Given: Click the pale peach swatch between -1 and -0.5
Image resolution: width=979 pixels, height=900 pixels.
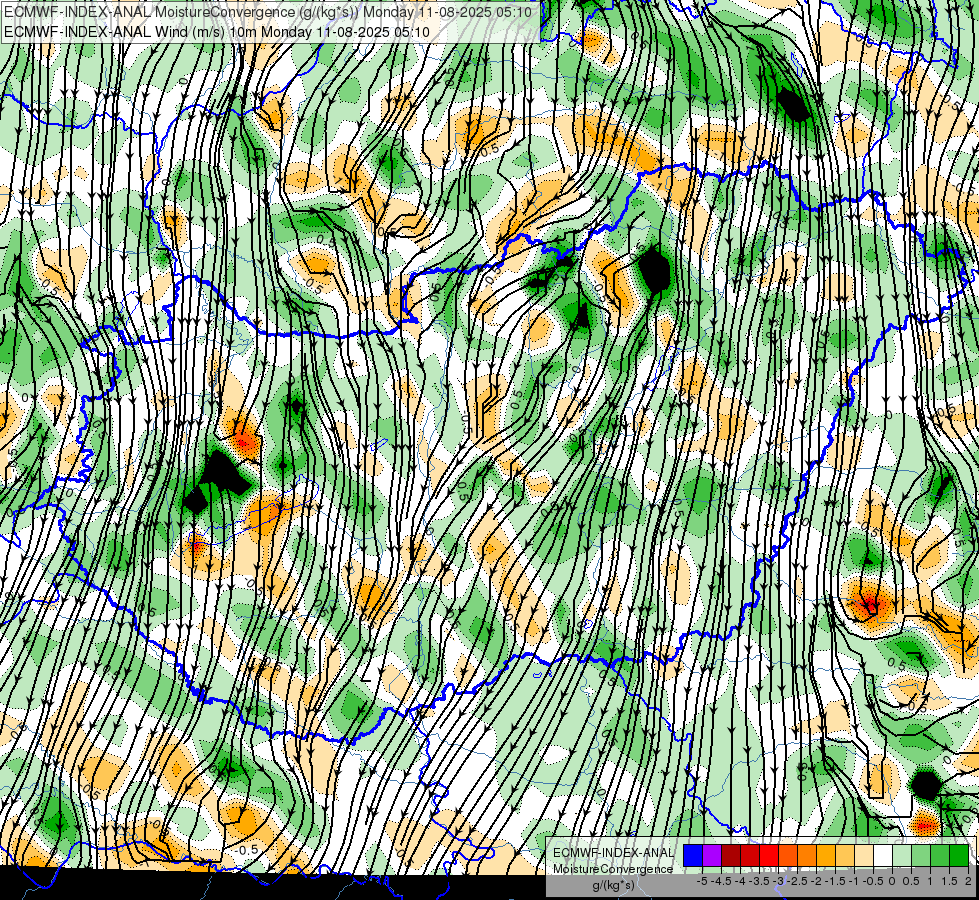Looking at the screenshot, I should pyautogui.click(x=864, y=855).
